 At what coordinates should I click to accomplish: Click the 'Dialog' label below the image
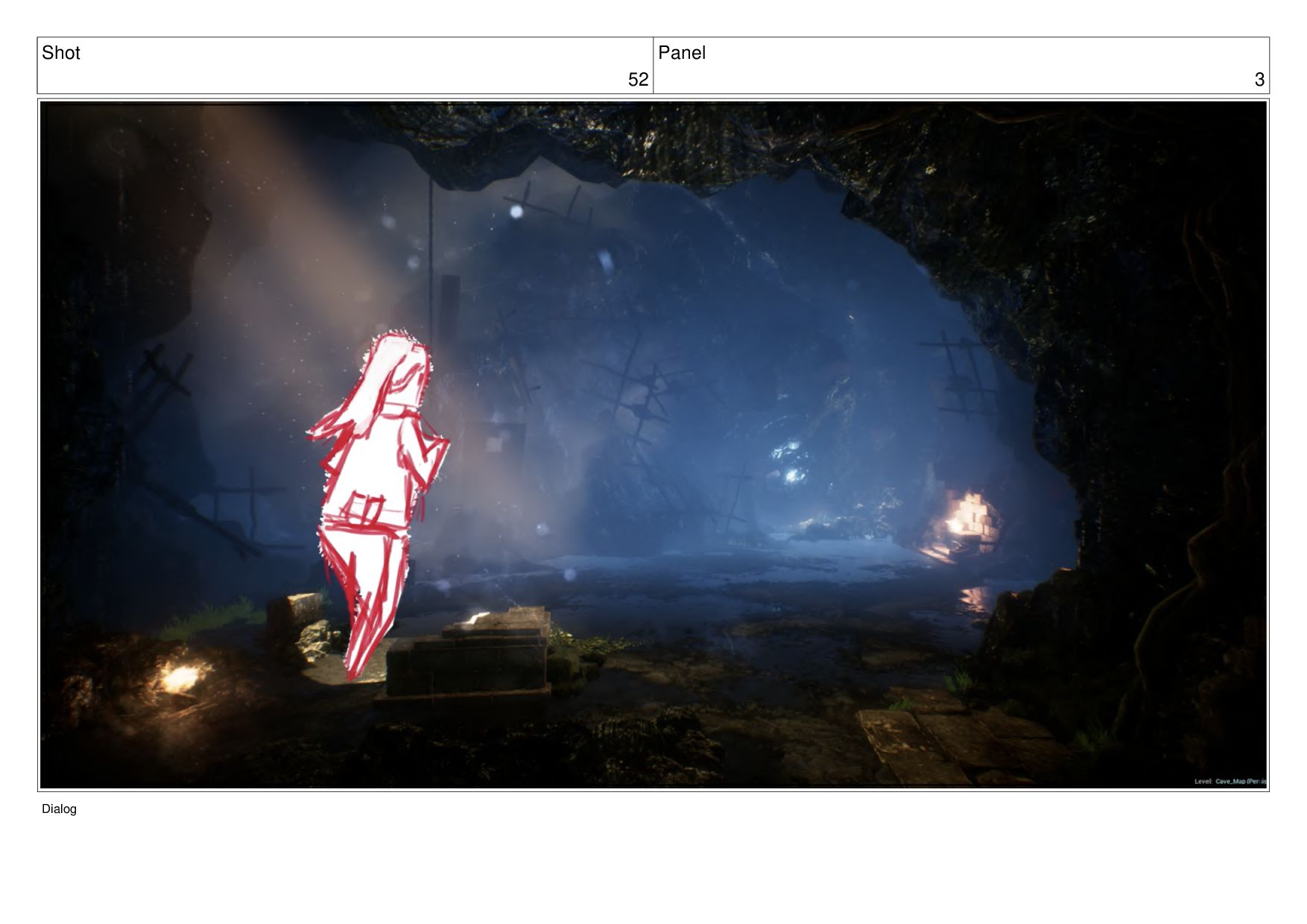[59, 809]
